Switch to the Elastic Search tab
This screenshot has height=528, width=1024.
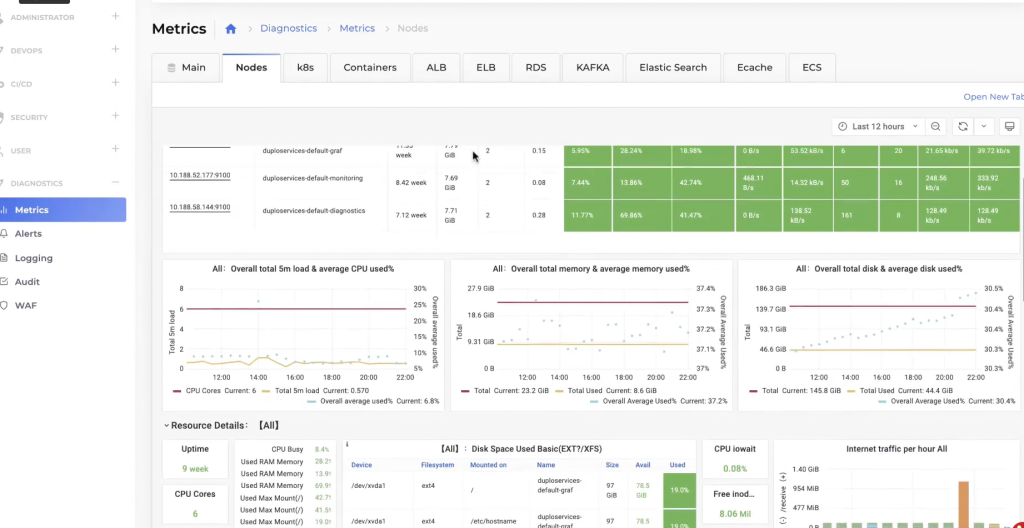(672, 68)
